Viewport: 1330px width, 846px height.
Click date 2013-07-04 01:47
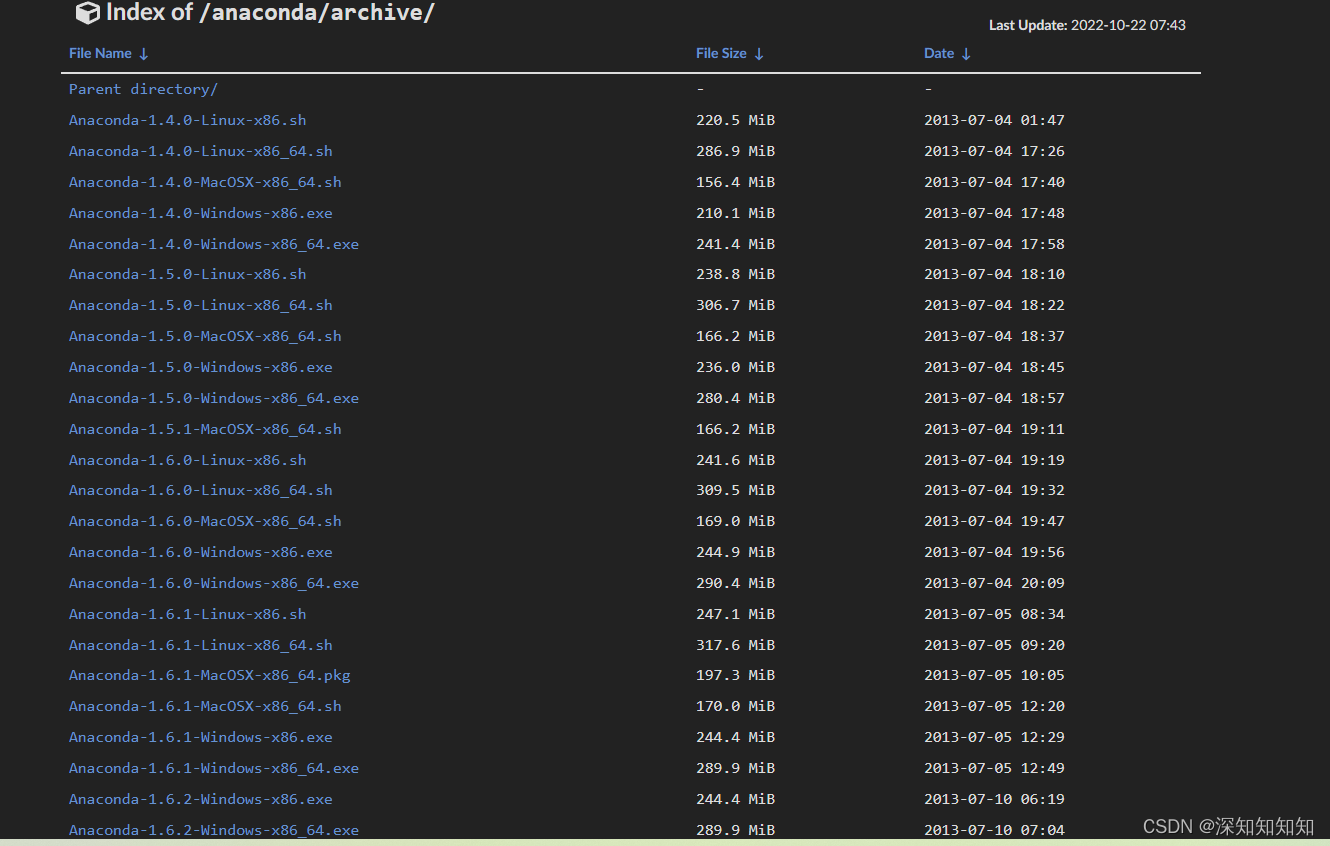point(994,120)
